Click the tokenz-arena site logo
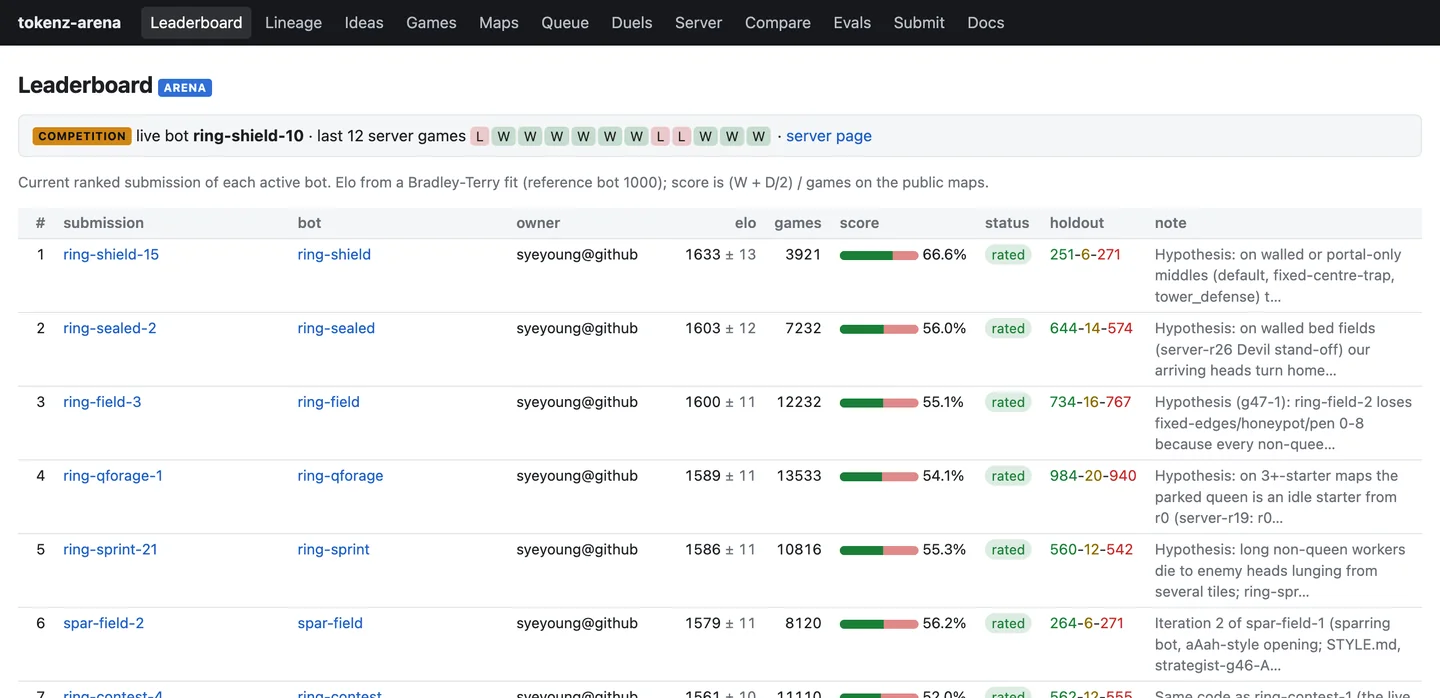Viewport: 1440px width, 698px height. click(69, 22)
